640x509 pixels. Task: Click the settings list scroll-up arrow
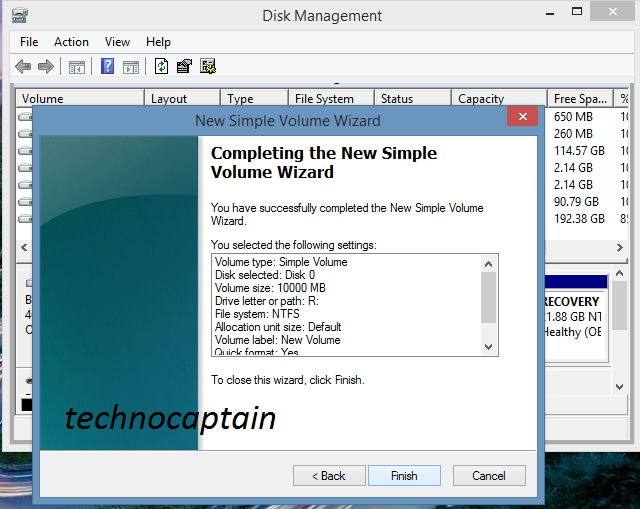pos(489,264)
